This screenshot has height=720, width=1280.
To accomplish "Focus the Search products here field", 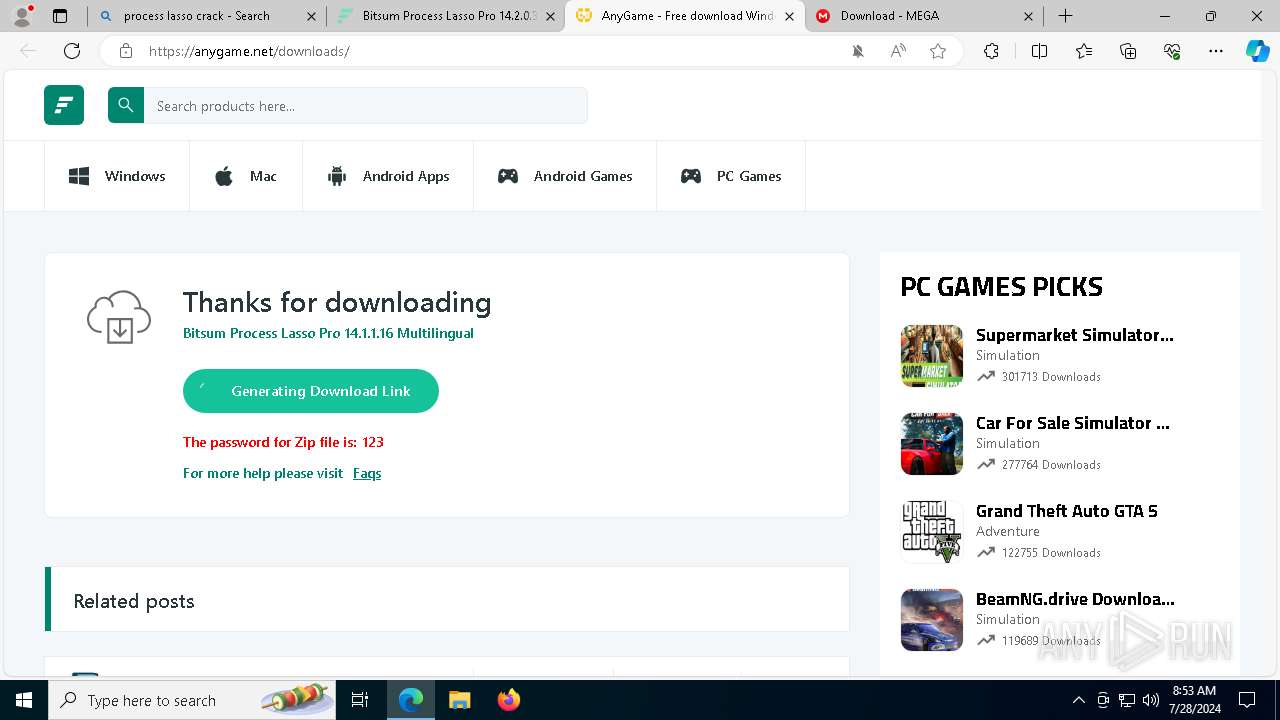I will (366, 105).
